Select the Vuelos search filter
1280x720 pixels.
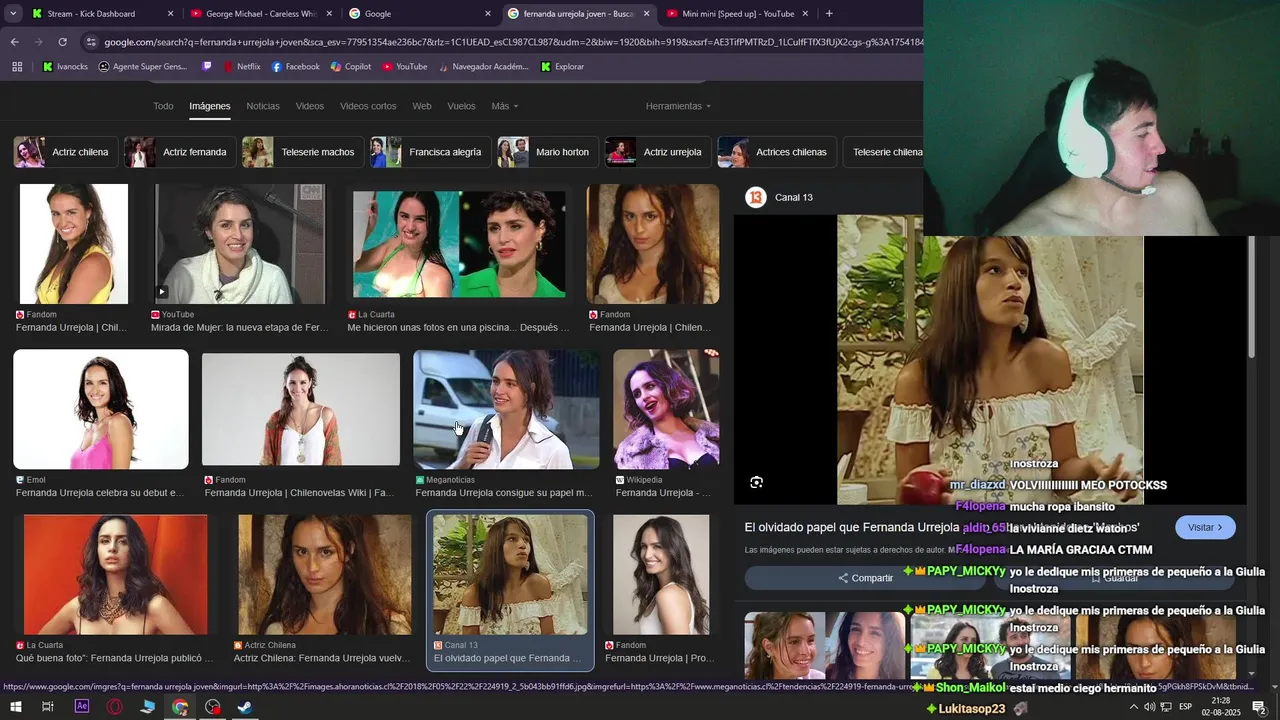point(461,106)
